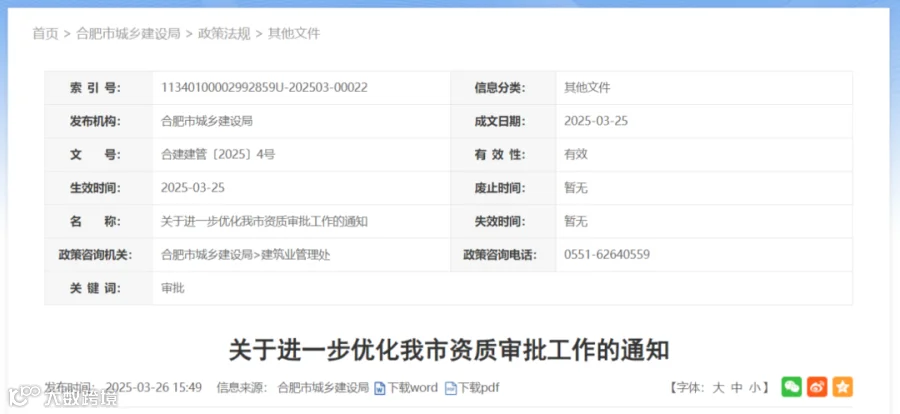The width and height of the screenshot is (900, 414).
Task: Click 名称 value 关于进一步优化我市资质审批工作的通知 in table
Action: pyautogui.click(x=265, y=221)
